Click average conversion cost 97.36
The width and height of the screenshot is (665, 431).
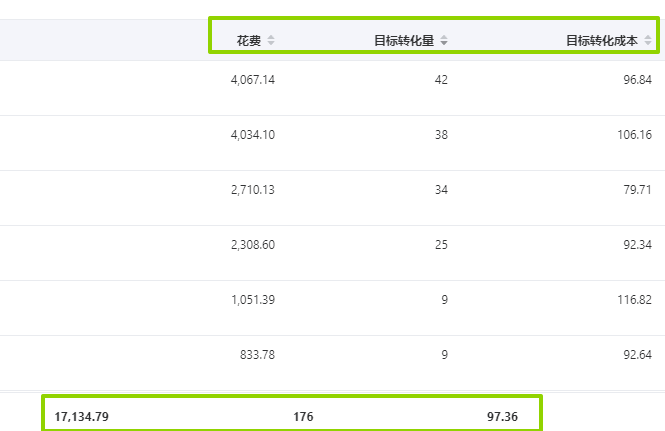pos(502,417)
